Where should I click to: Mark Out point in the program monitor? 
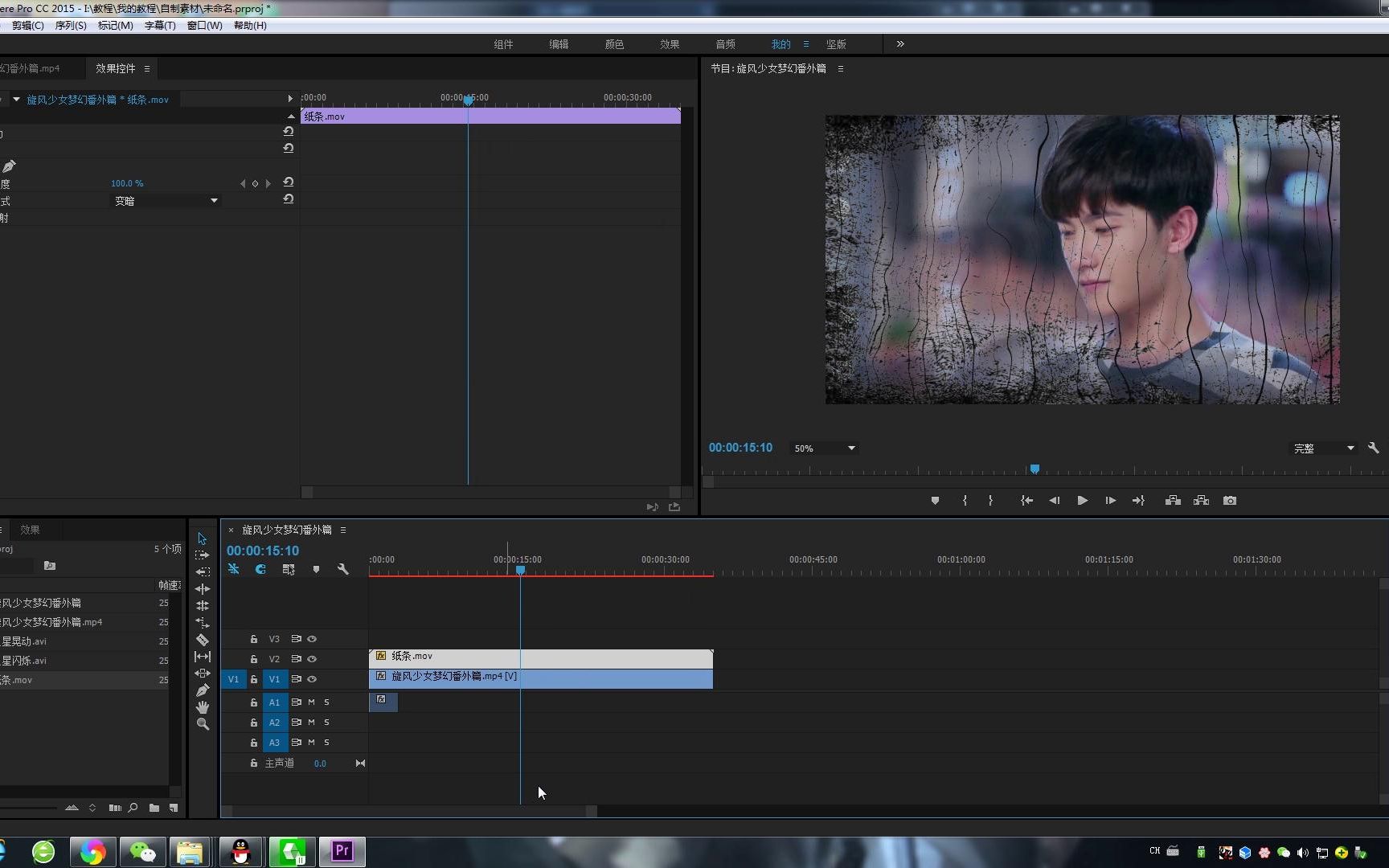[x=990, y=501]
